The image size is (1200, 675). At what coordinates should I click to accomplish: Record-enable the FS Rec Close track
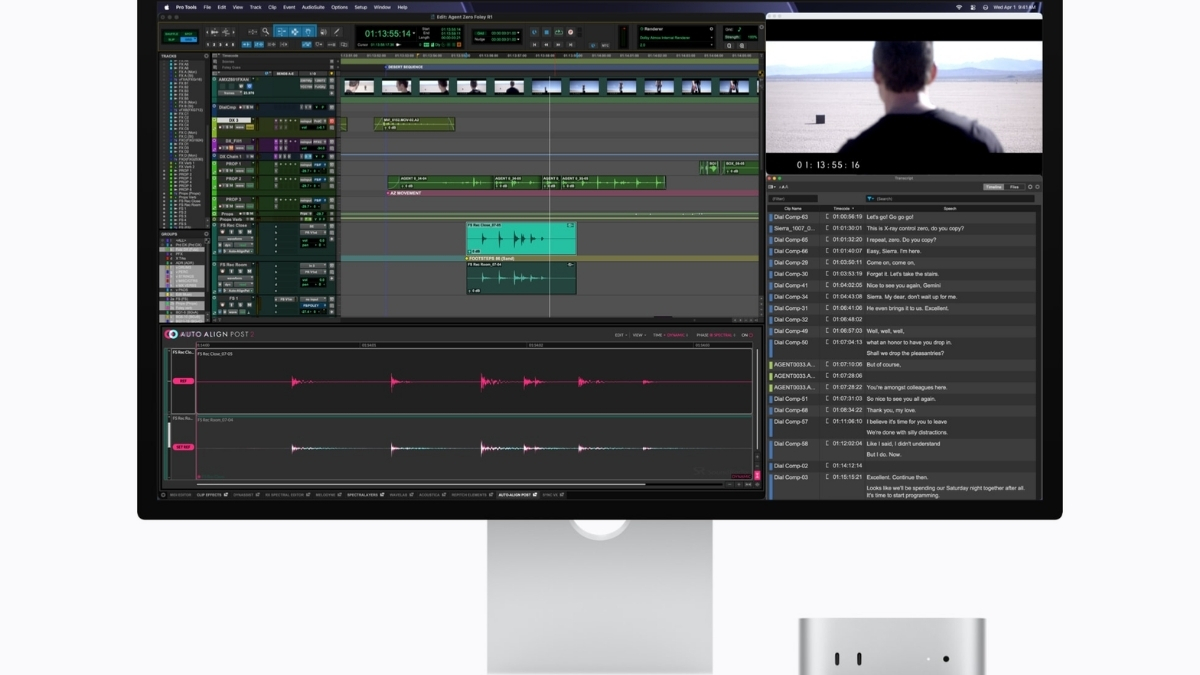pyautogui.click(x=222, y=232)
